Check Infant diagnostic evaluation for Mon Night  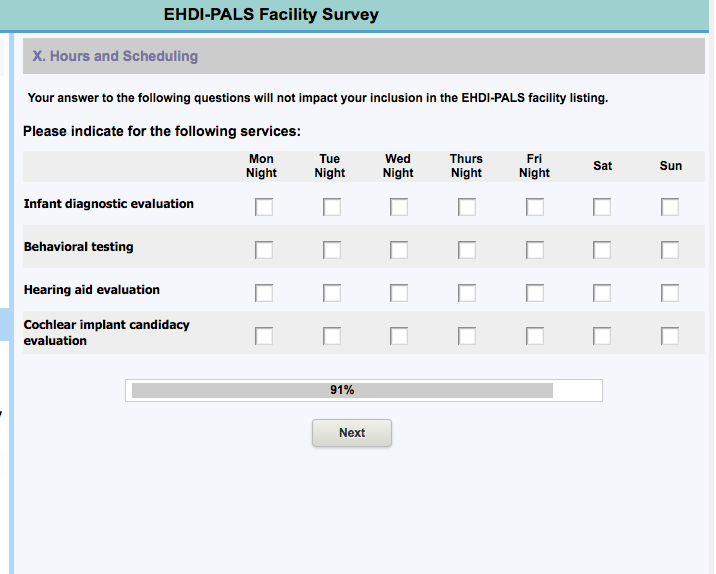264,207
